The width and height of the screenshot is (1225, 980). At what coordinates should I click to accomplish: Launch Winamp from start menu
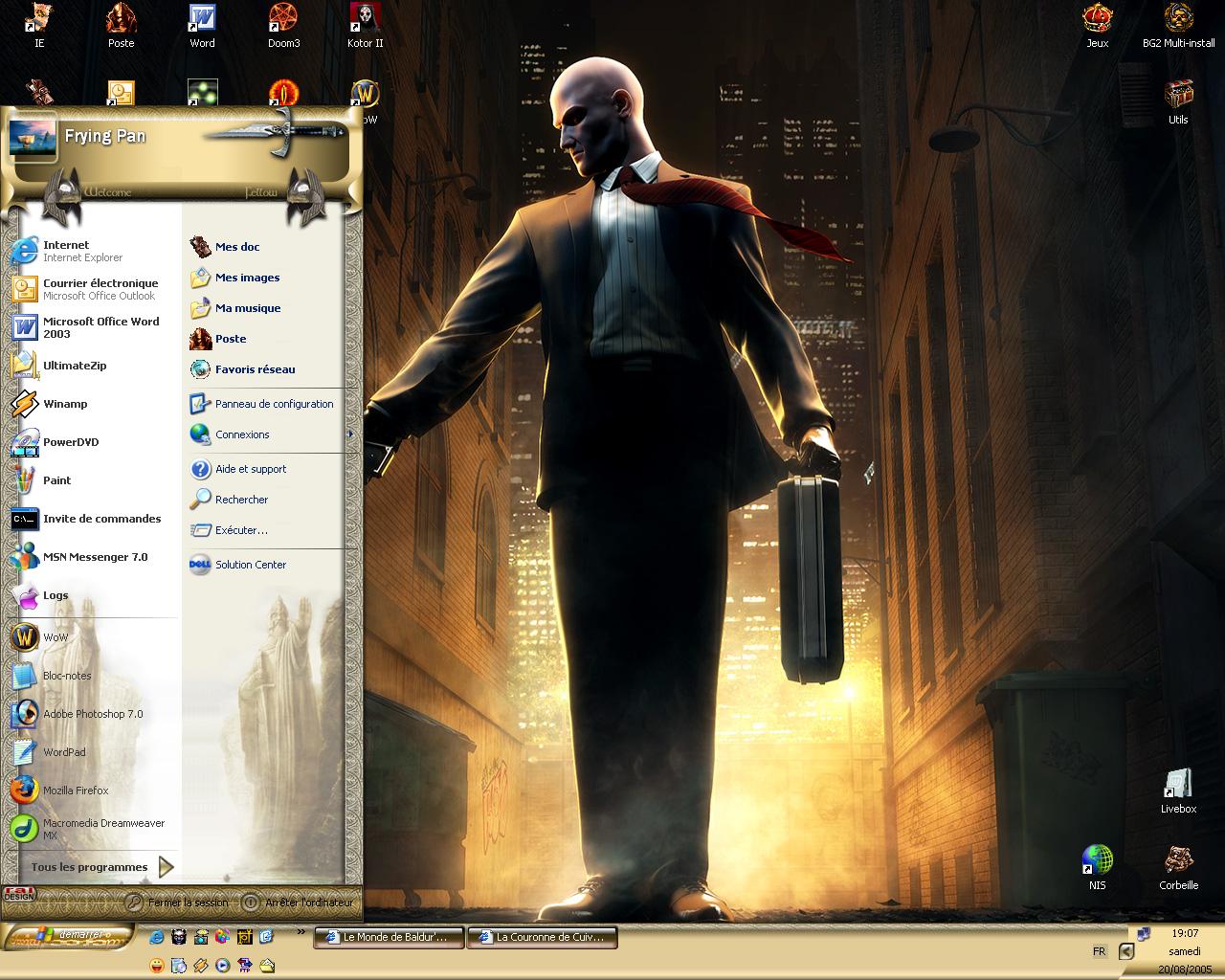[x=92, y=404]
